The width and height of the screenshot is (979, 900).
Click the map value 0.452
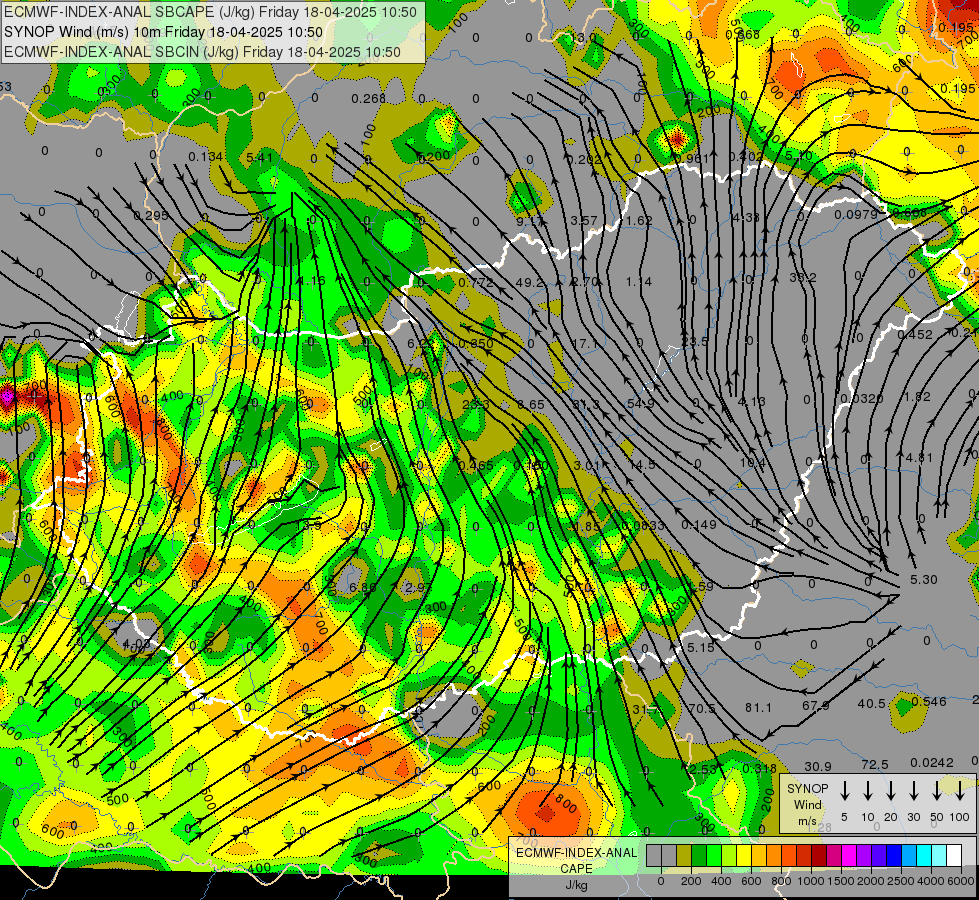coord(915,335)
